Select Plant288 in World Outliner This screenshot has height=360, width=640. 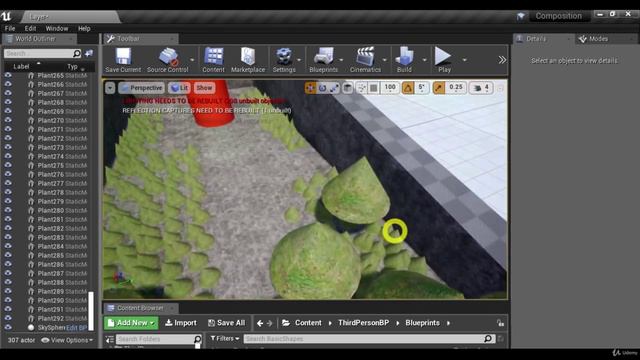[x=51, y=282]
